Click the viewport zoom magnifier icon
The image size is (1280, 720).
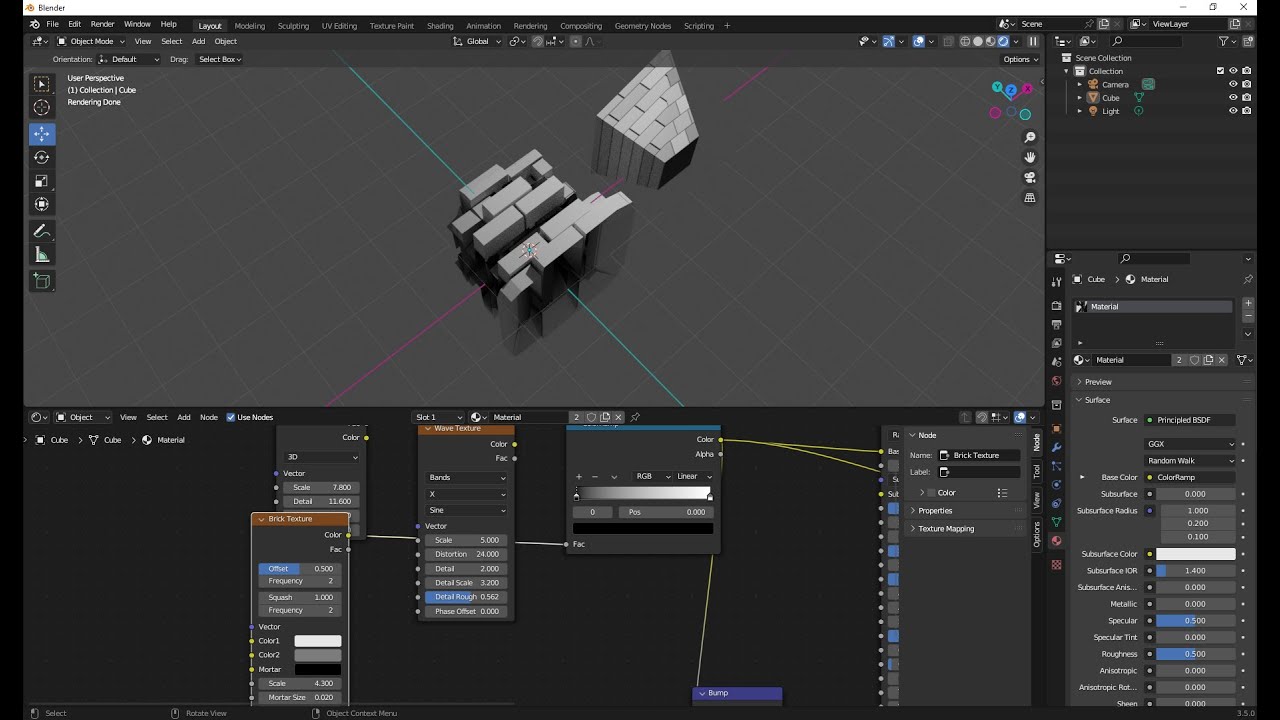pyautogui.click(x=1030, y=137)
